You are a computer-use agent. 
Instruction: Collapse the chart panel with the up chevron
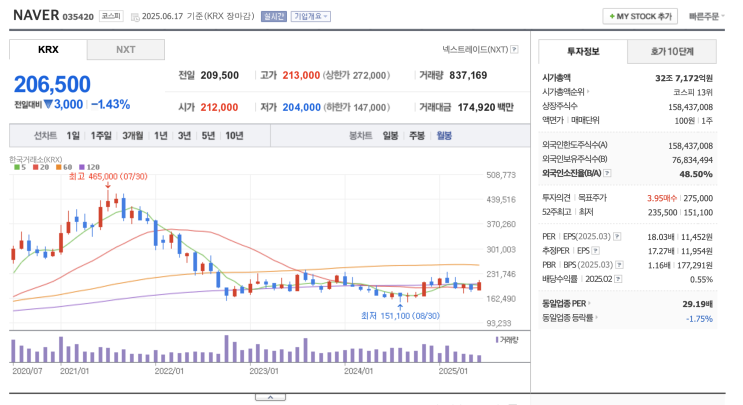click(270, 397)
